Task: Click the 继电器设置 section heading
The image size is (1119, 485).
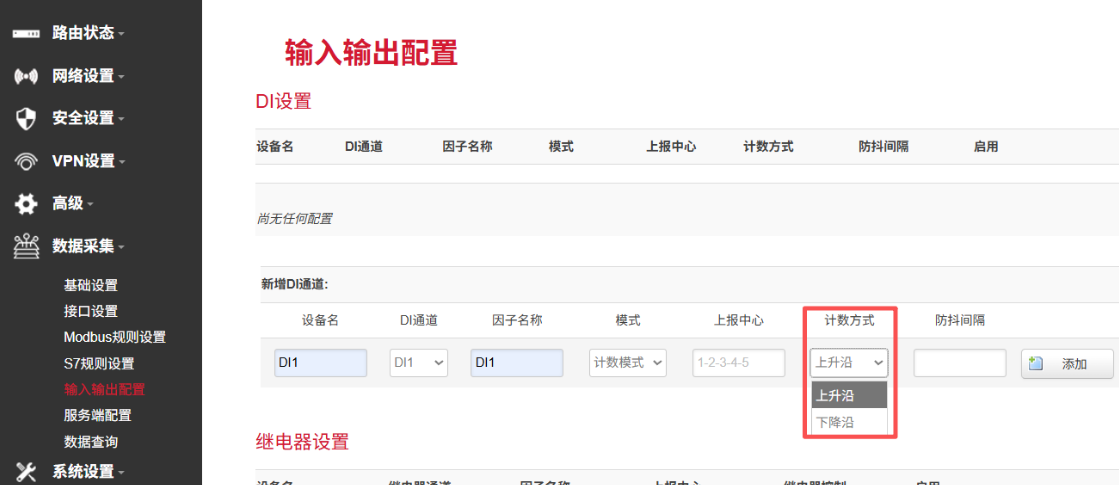Action: point(302,441)
